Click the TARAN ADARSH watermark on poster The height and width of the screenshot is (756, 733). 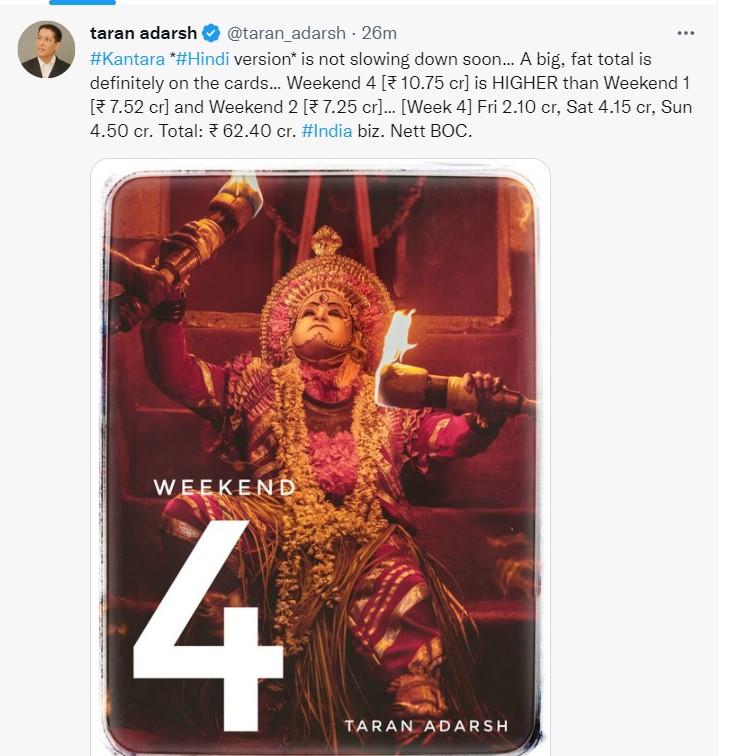pyautogui.click(x=426, y=725)
